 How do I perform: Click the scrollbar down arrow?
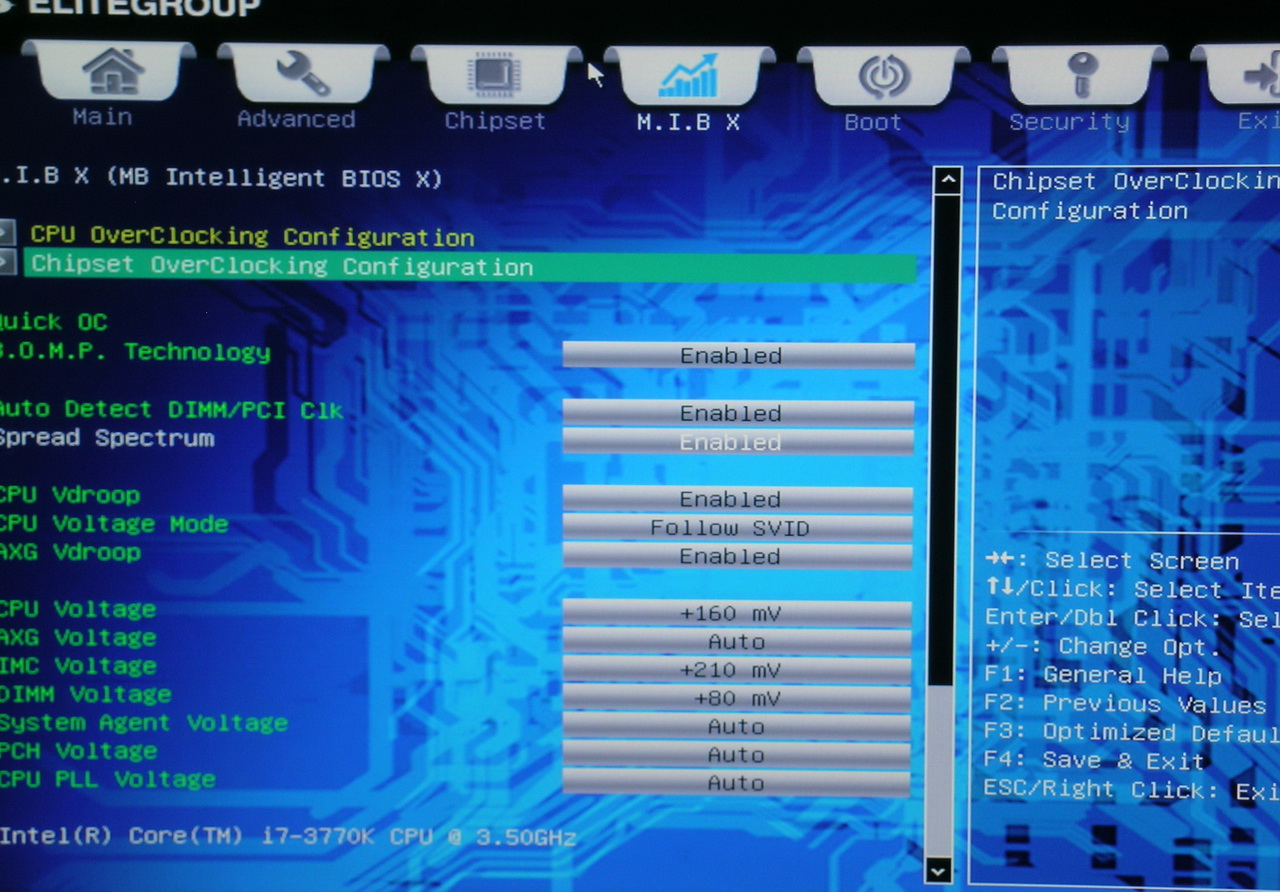coord(938,872)
